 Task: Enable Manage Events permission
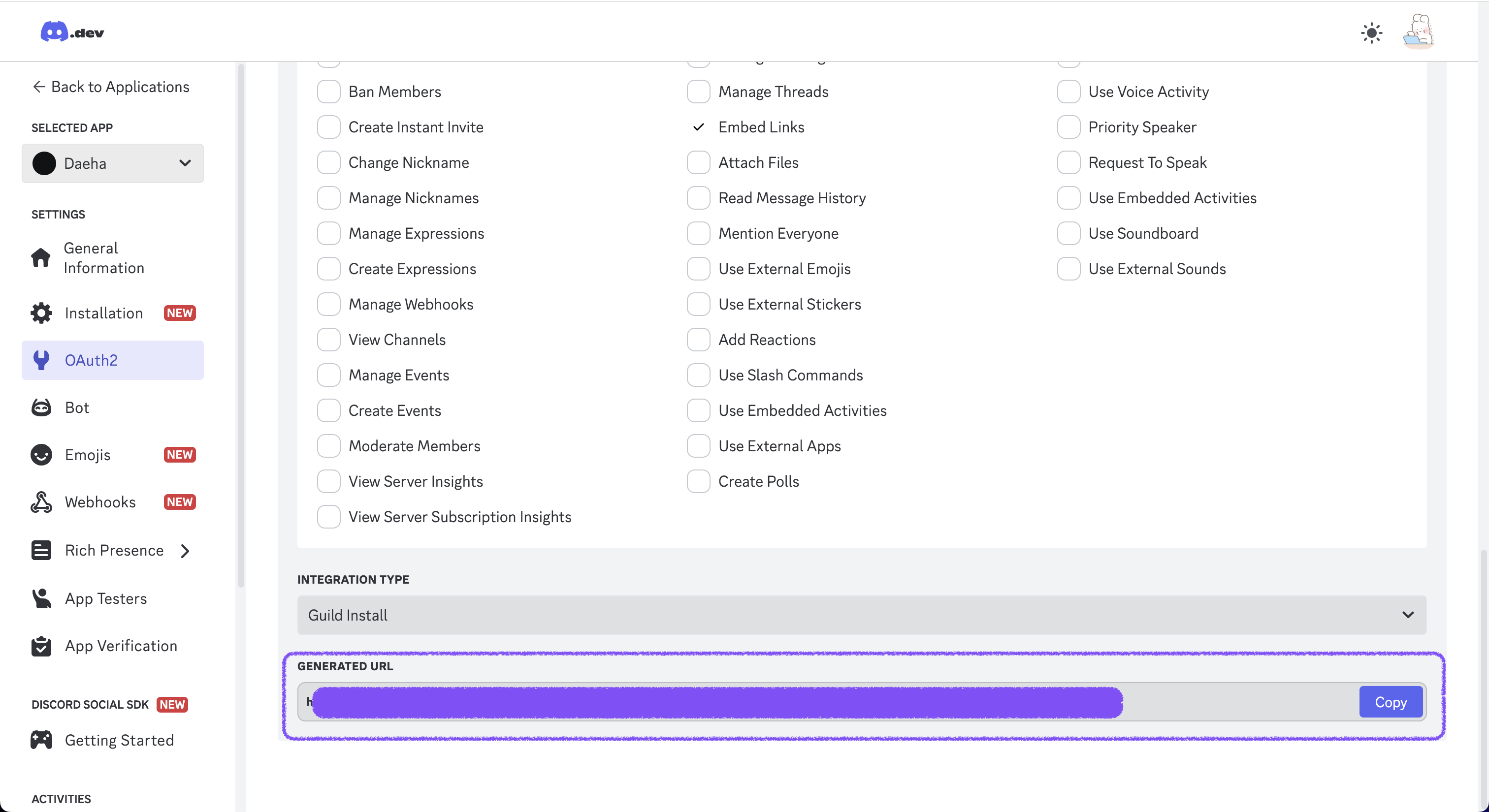pos(328,375)
